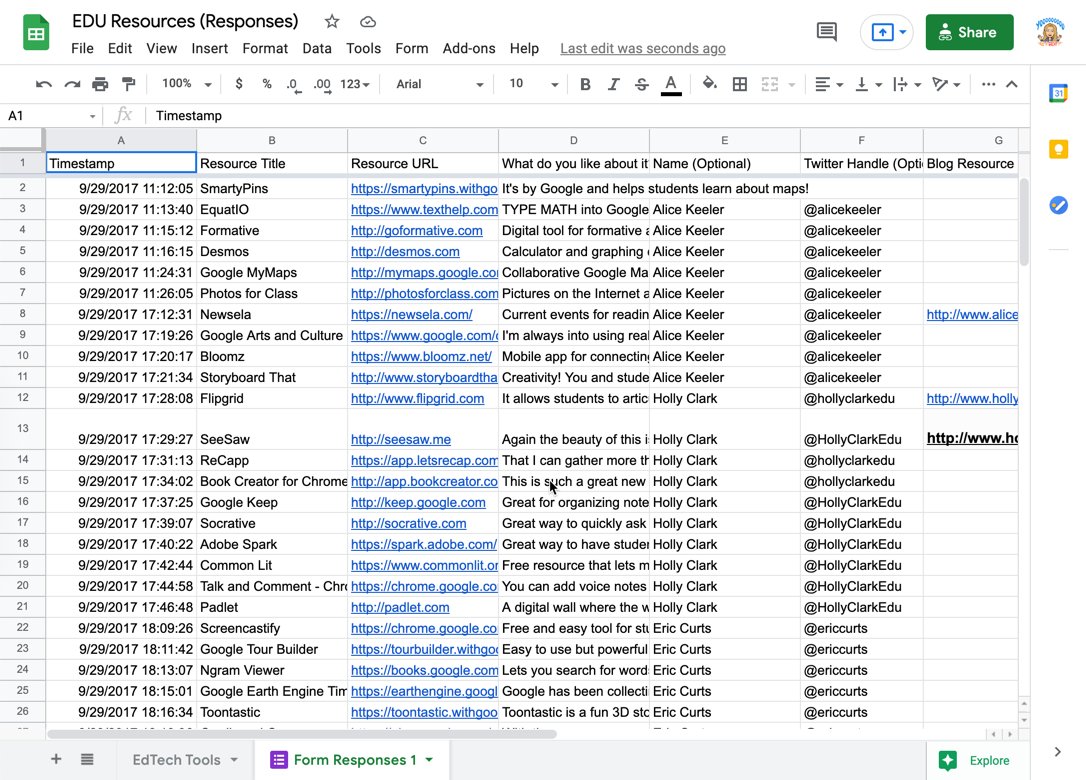Open Tasks side panel icon
The image size is (1086, 780).
[x=1058, y=205]
